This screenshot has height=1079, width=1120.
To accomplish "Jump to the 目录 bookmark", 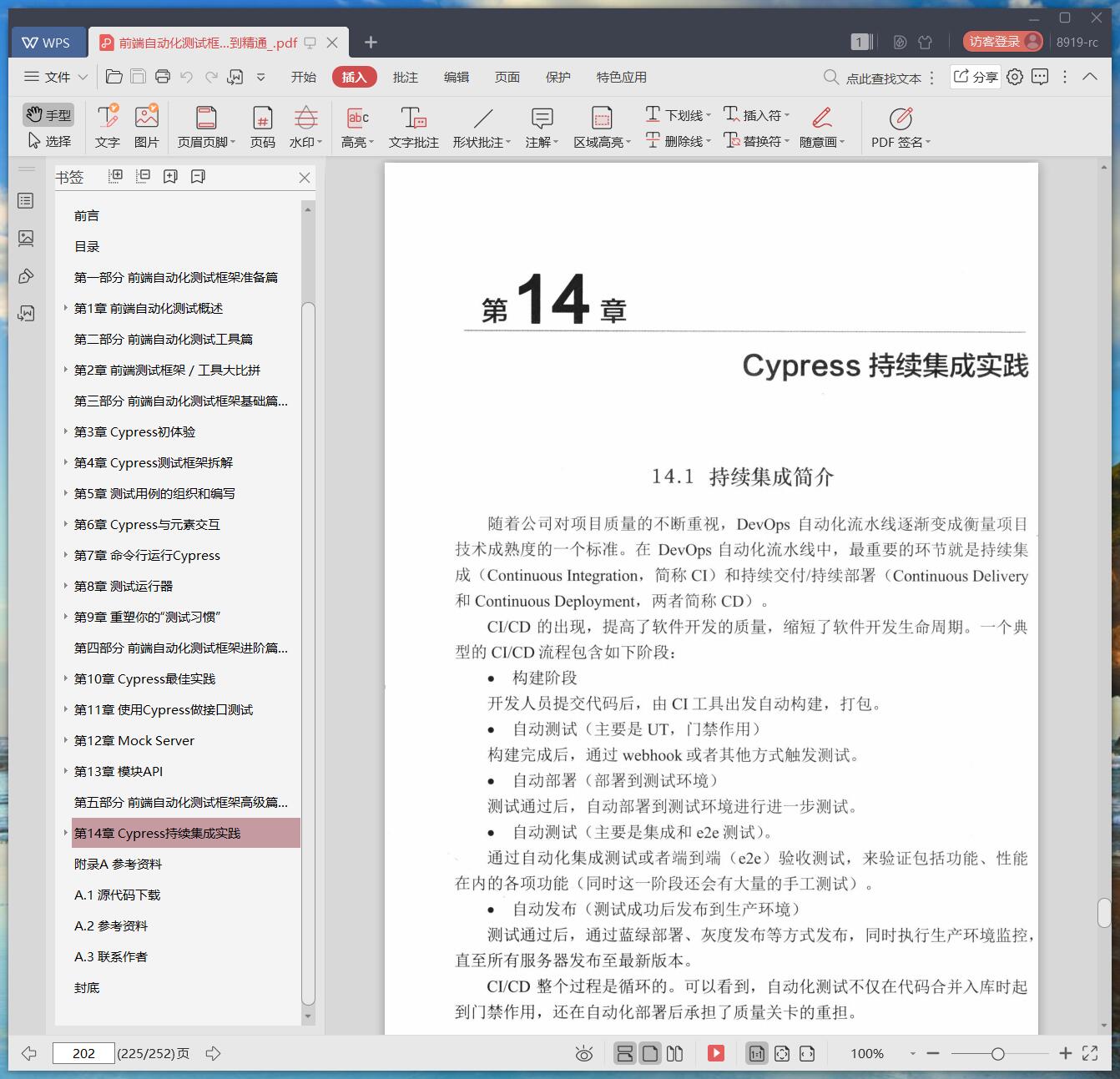I will [87, 246].
